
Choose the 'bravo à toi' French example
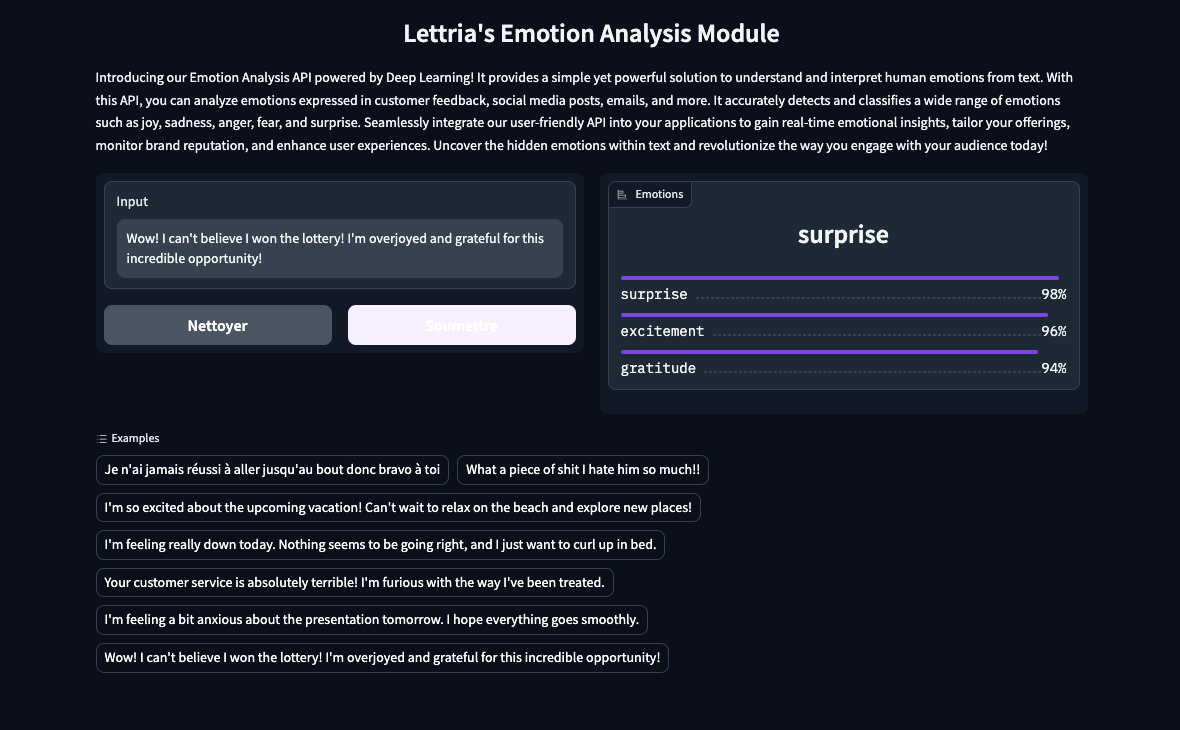[271, 470]
